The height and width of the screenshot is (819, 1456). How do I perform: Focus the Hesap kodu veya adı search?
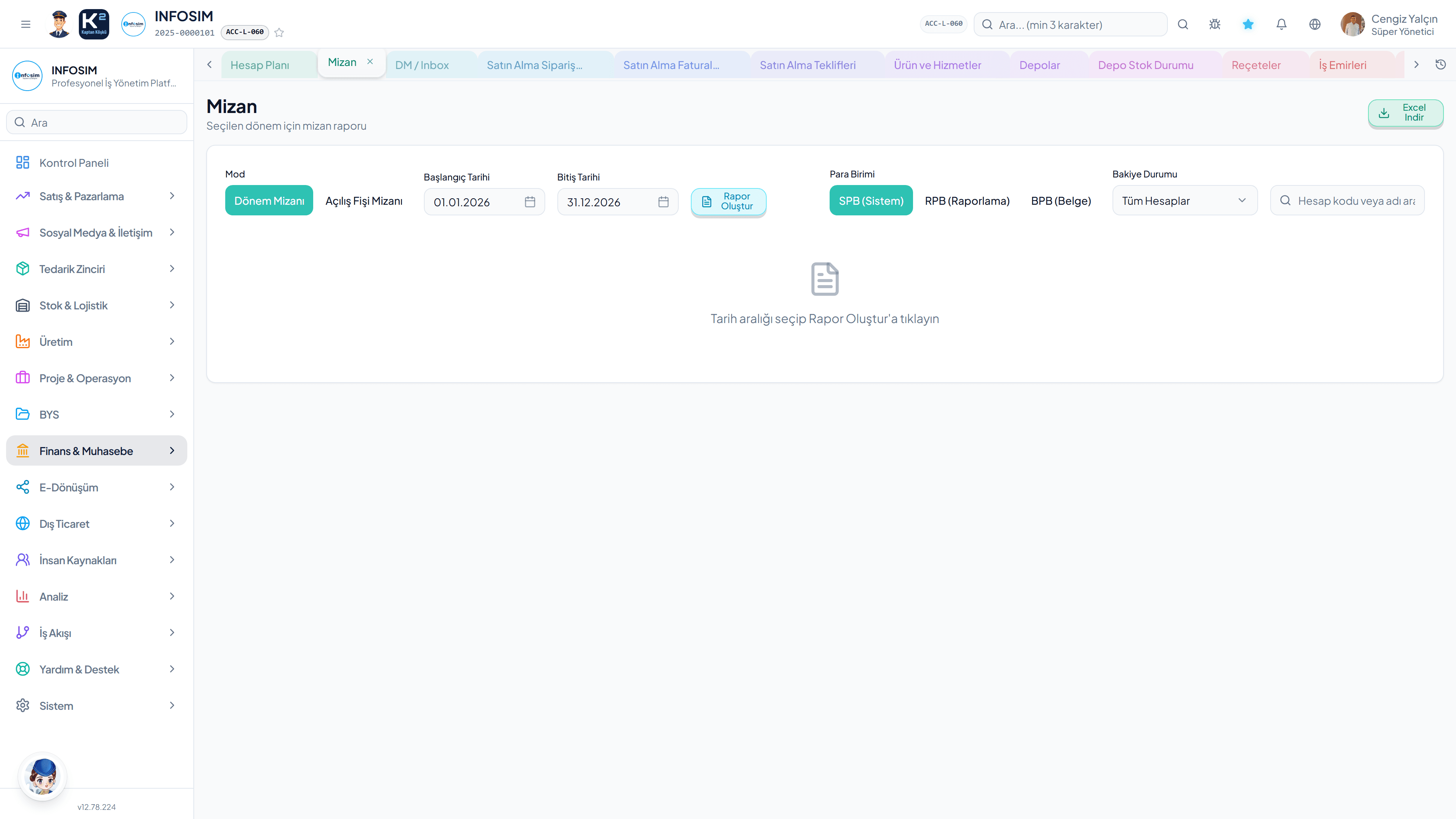point(1348,201)
